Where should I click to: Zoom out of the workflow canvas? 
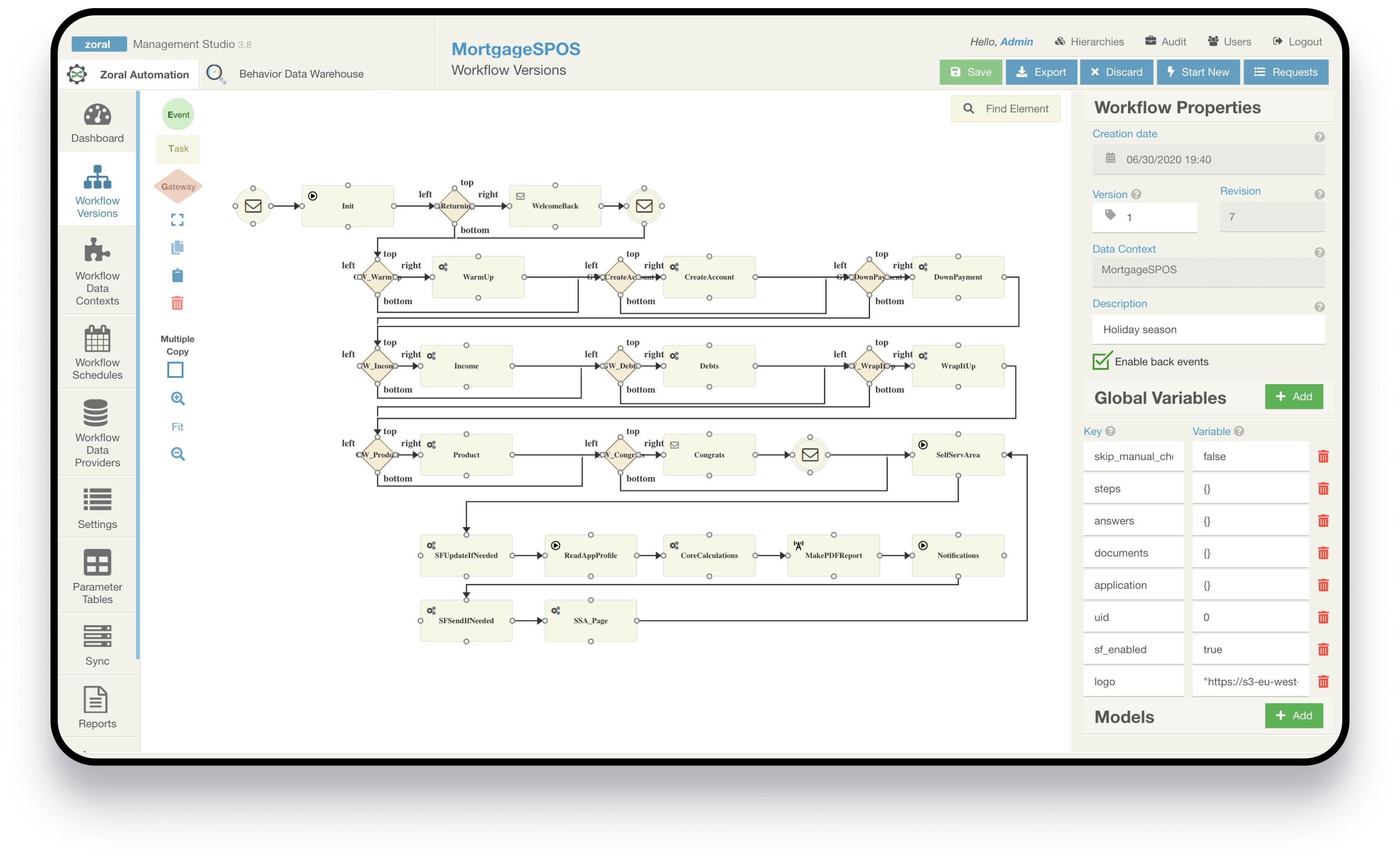tap(178, 454)
